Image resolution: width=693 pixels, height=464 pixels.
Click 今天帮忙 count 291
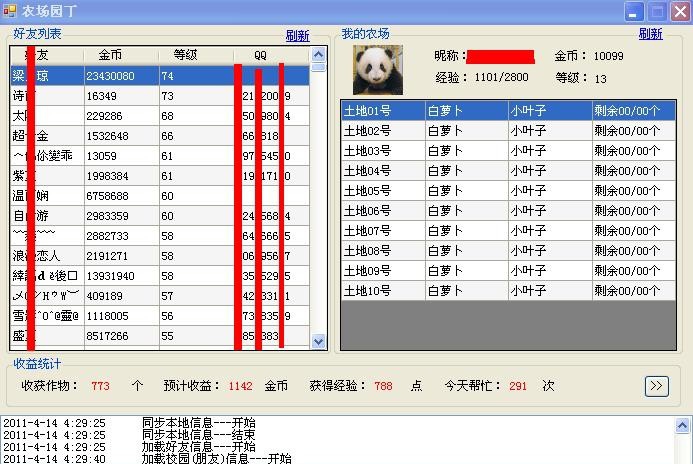click(518, 386)
